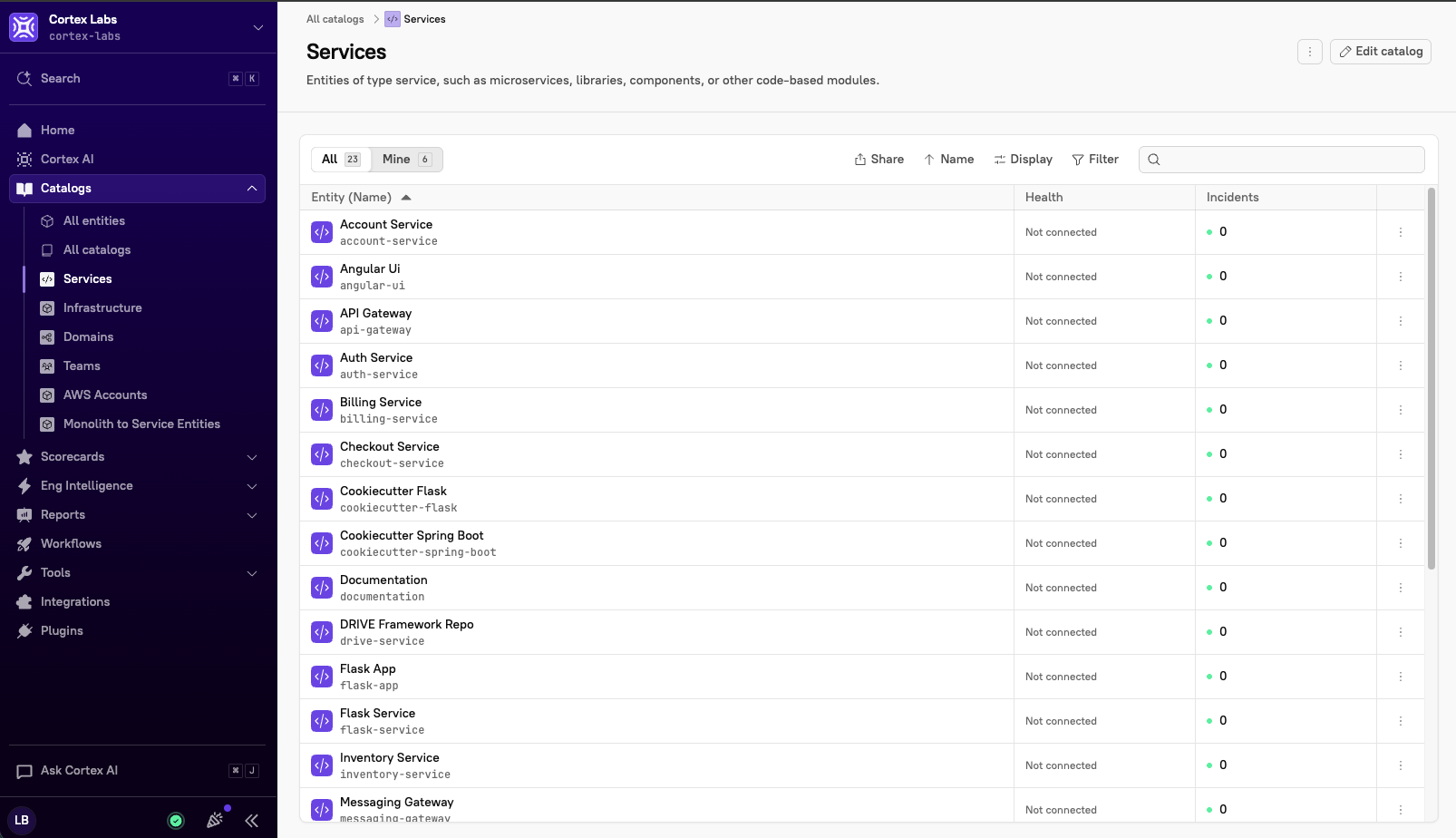Switch to the All tab
1456x838 pixels.
point(341,159)
